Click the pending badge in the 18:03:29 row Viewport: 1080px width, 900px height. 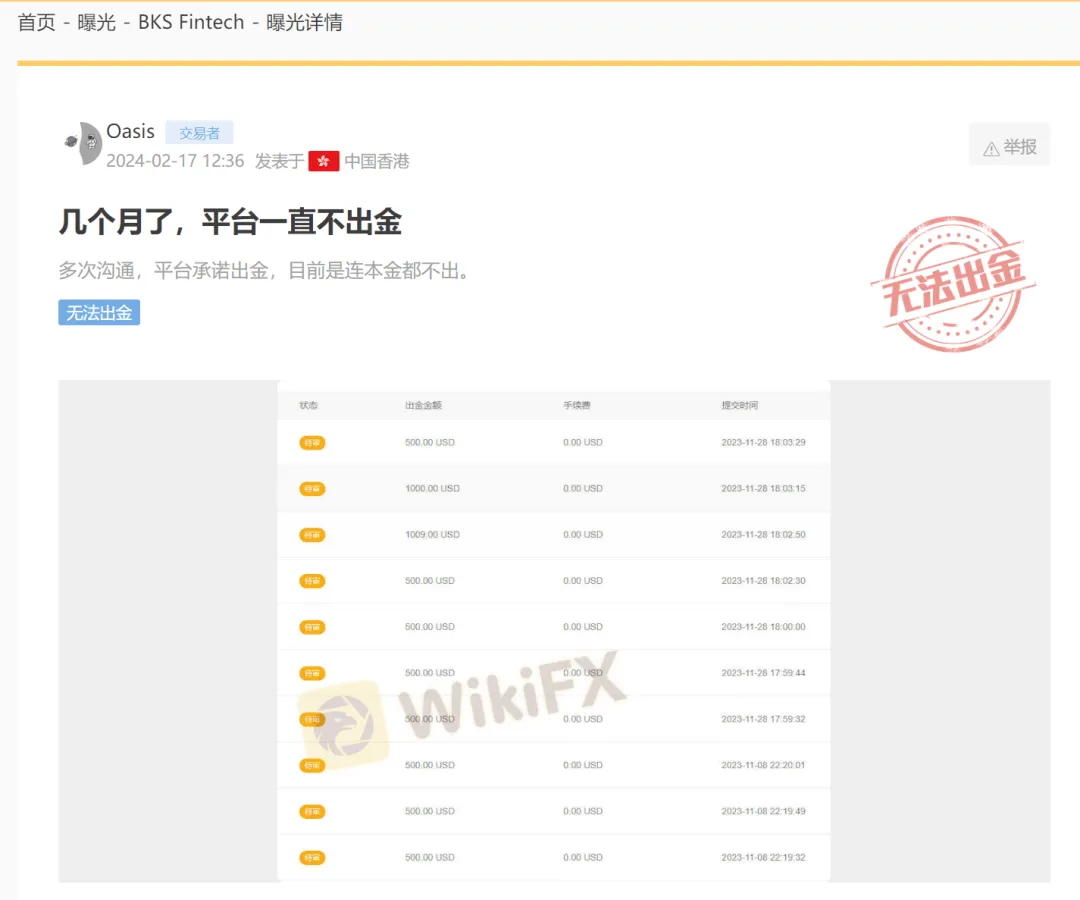312,443
